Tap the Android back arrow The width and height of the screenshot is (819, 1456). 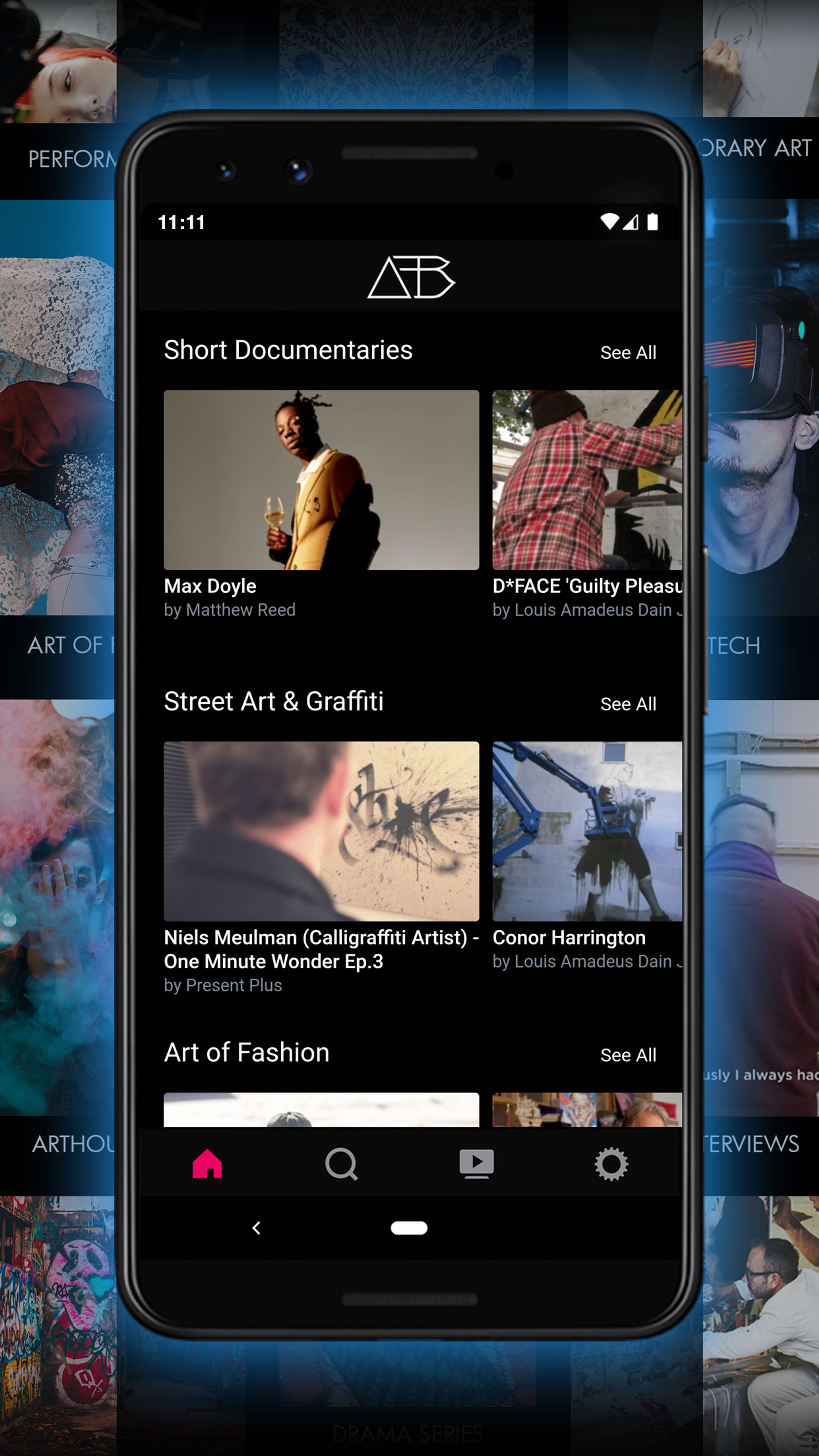pyautogui.click(x=257, y=1228)
